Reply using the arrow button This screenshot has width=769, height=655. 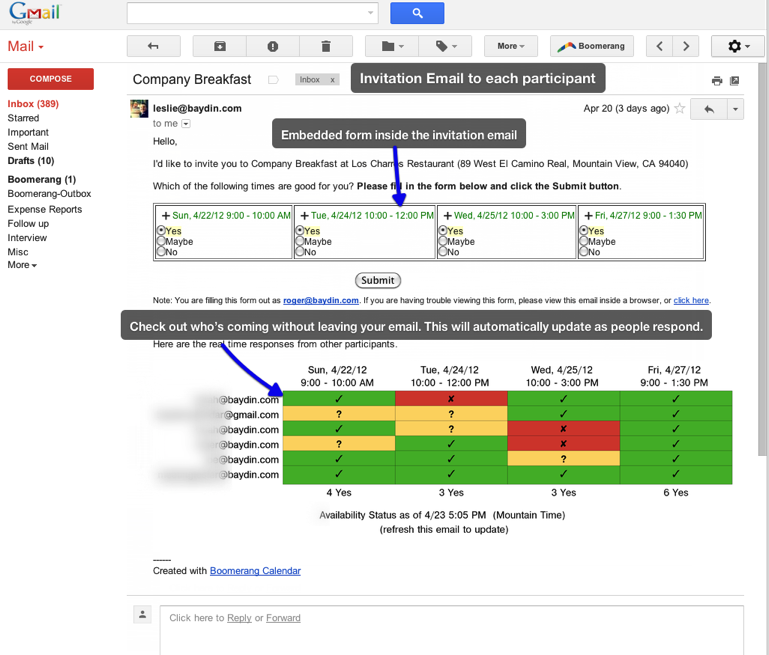point(709,109)
